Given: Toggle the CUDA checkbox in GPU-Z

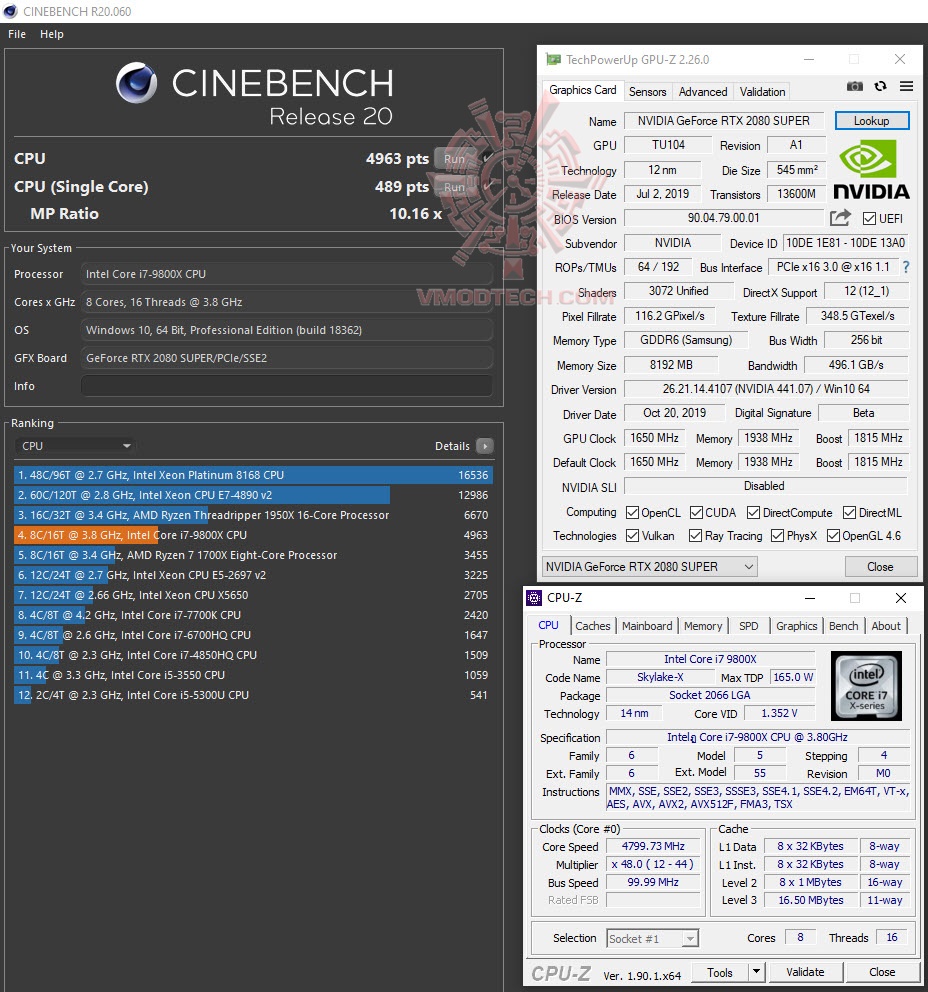Looking at the screenshot, I should tap(694, 512).
